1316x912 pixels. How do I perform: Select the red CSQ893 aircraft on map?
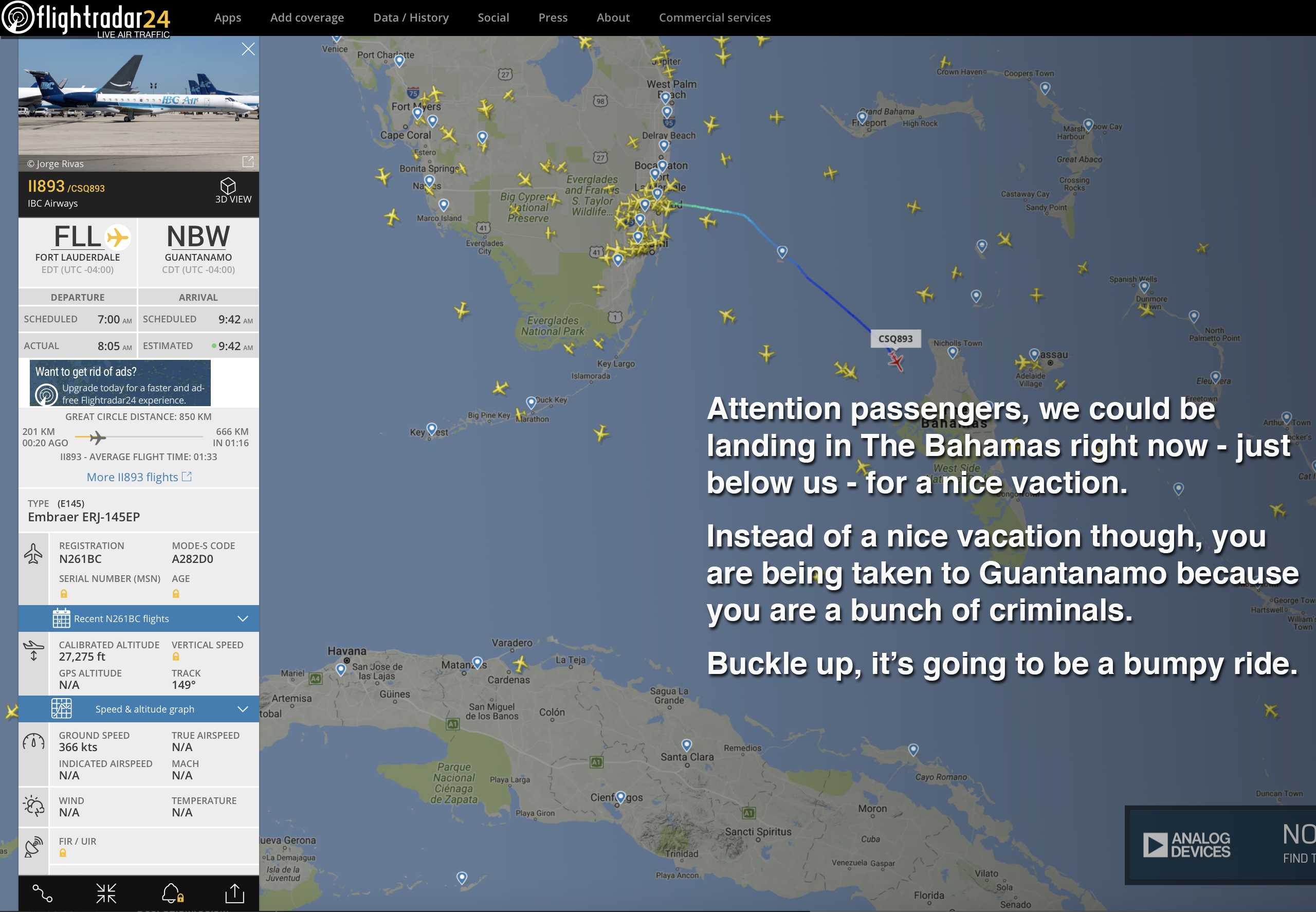(895, 361)
